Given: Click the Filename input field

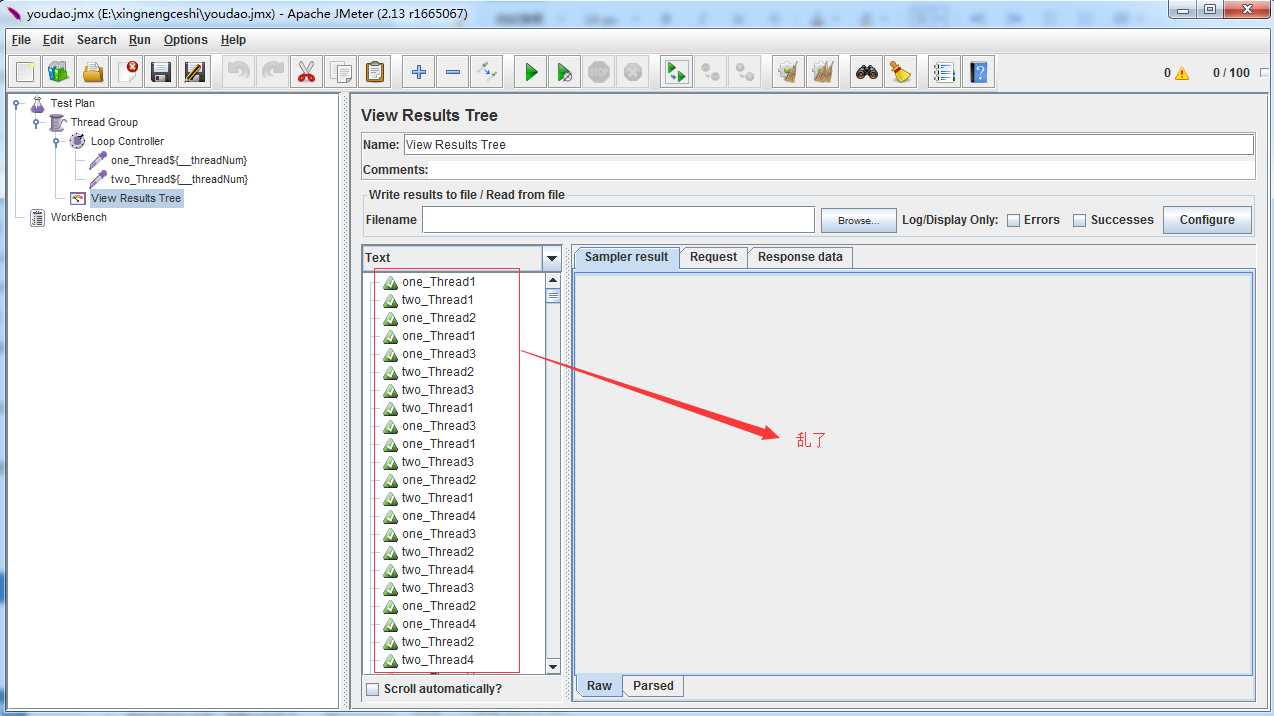Looking at the screenshot, I should coord(618,220).
